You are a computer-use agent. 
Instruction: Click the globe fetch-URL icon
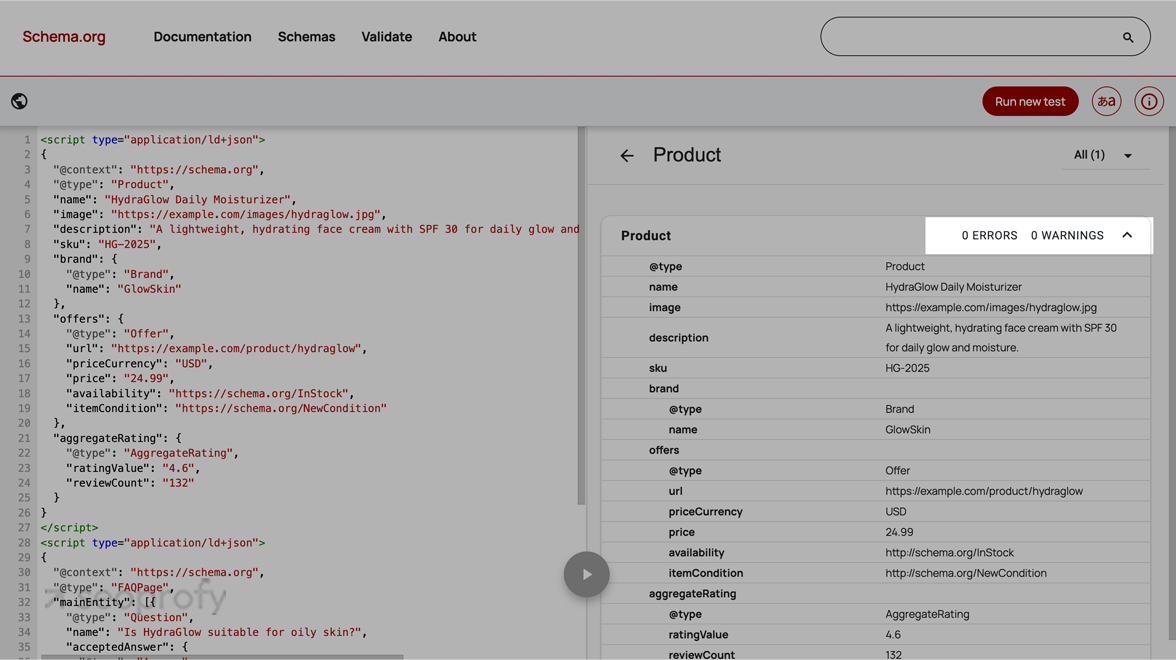coord(20,101)
